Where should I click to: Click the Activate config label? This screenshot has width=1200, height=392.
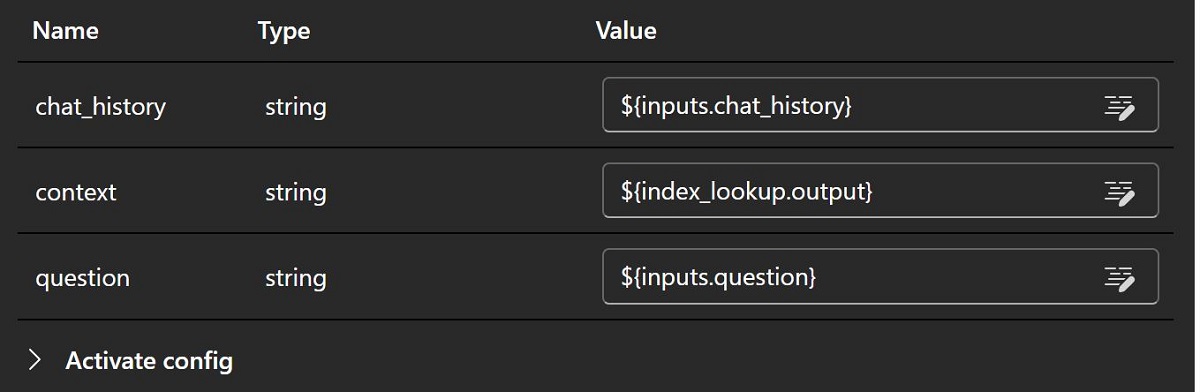(x=149, y=360)
